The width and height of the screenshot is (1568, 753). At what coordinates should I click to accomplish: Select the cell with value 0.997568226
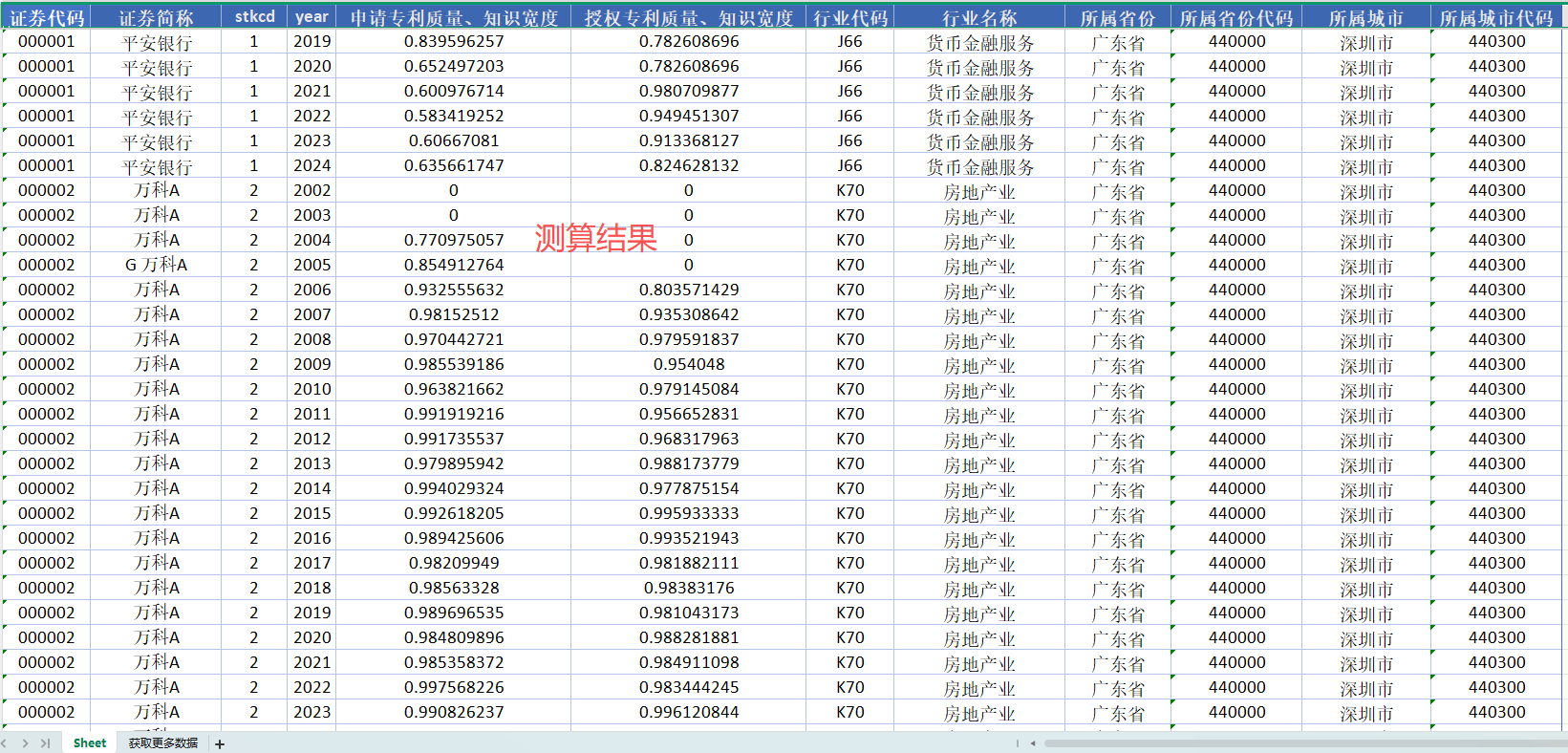(454, 687)
